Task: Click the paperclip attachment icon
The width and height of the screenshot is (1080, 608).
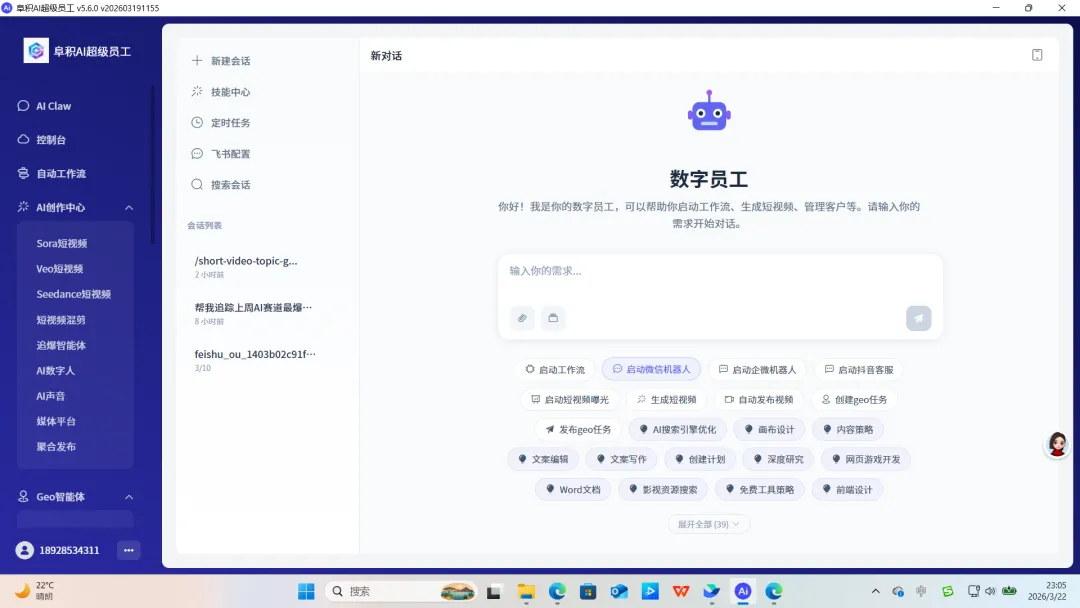Action: coord(522,318)
